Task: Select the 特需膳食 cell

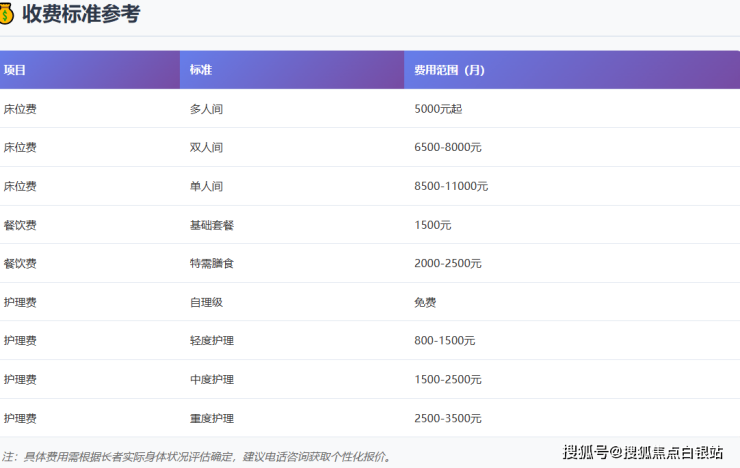Action: (x=211, y=263)
